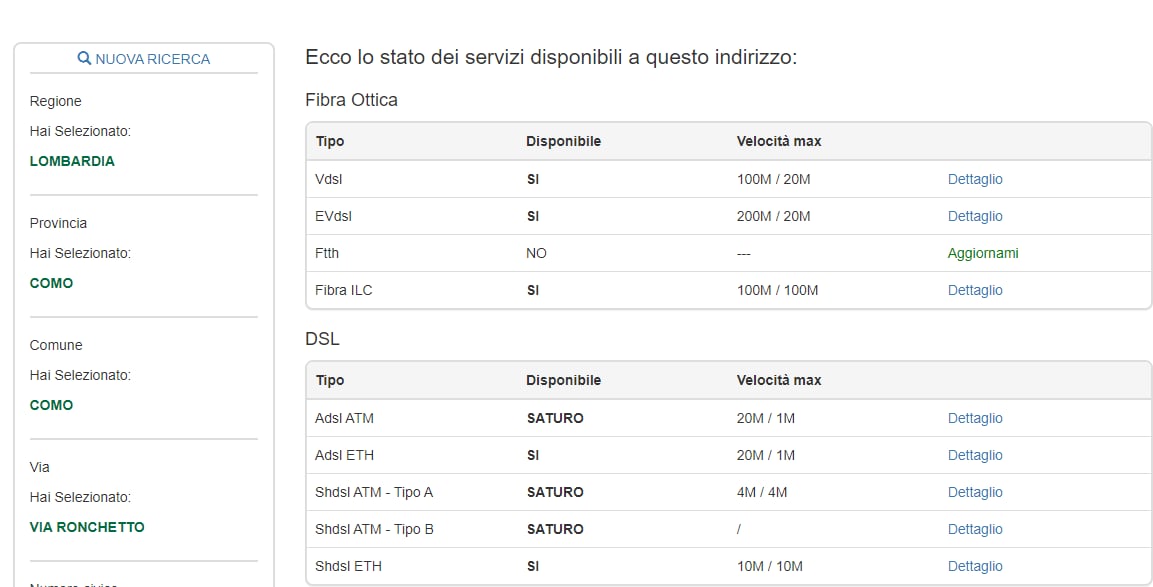Open the Nuova Ricerca search link

click(x=152, y=59)
